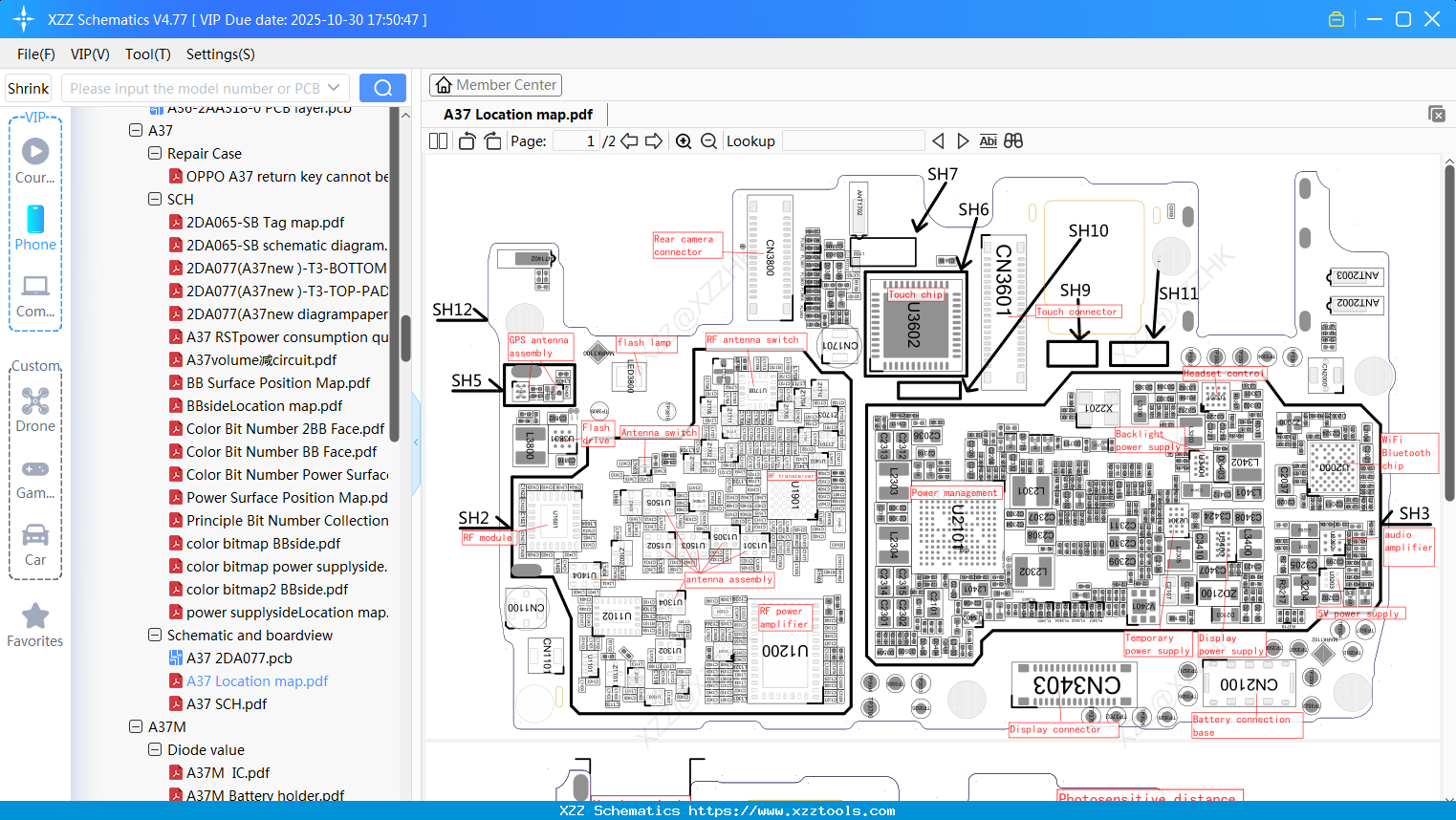The width and height of the screenshot is (1456, 820).
Task: Go to the previous PDF page arrow
Action: 629,141
